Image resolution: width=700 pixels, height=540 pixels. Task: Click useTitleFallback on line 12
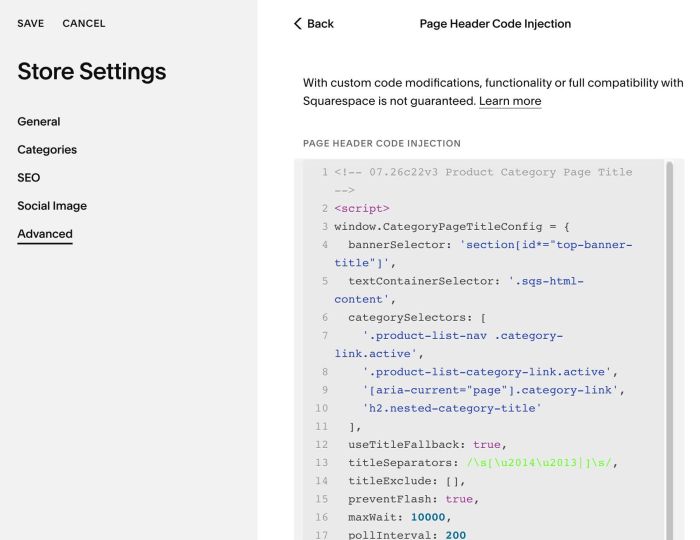click(x=406, y=445)
